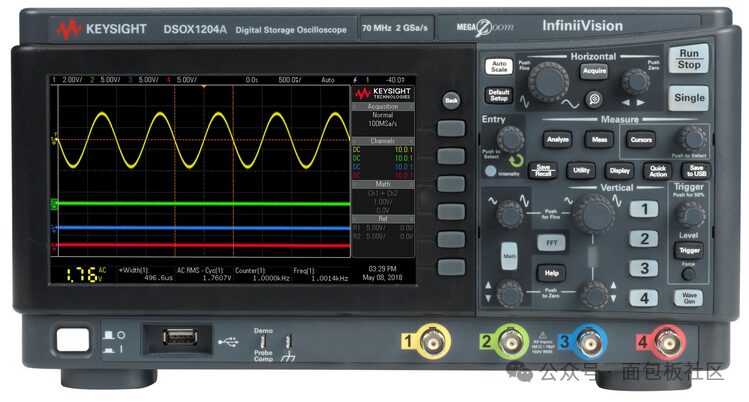Open the Acquire menu key

click(594, 71)
